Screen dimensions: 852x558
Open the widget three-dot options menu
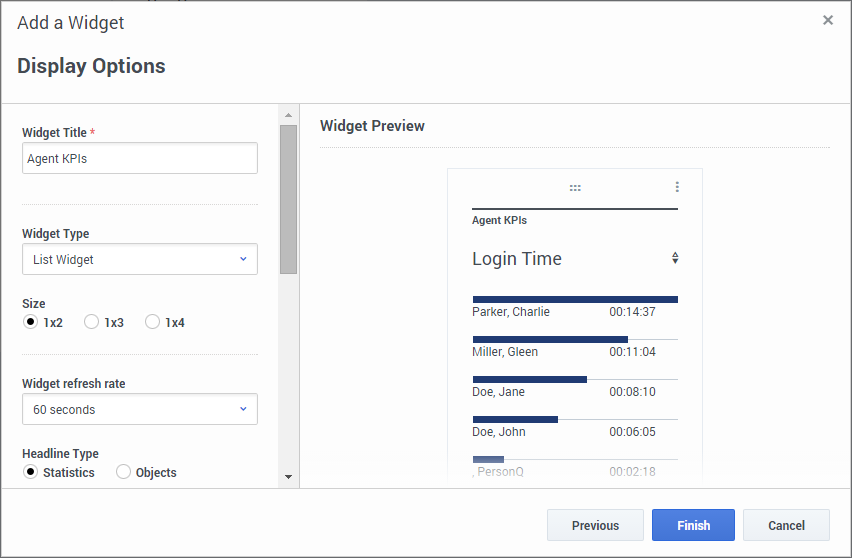click(677, 187)
